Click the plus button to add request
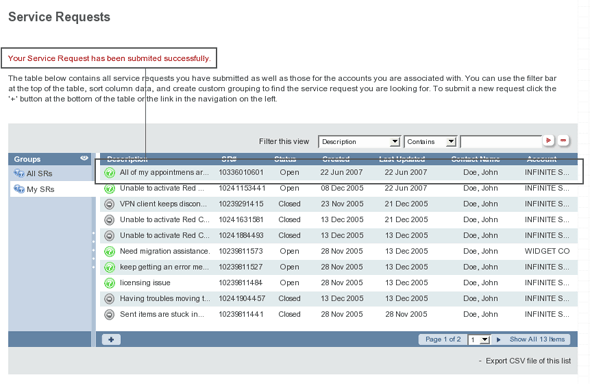Screen dimensions: 590x384 111,340
